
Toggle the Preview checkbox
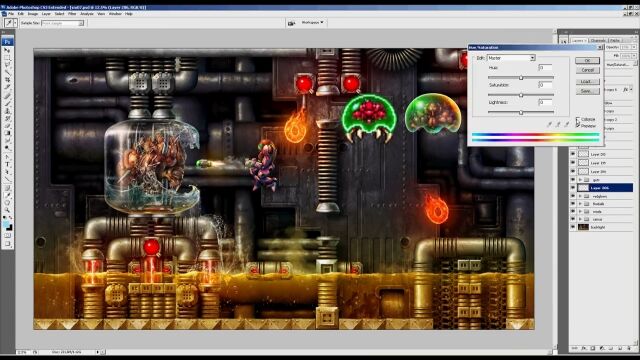pos(578,126)
